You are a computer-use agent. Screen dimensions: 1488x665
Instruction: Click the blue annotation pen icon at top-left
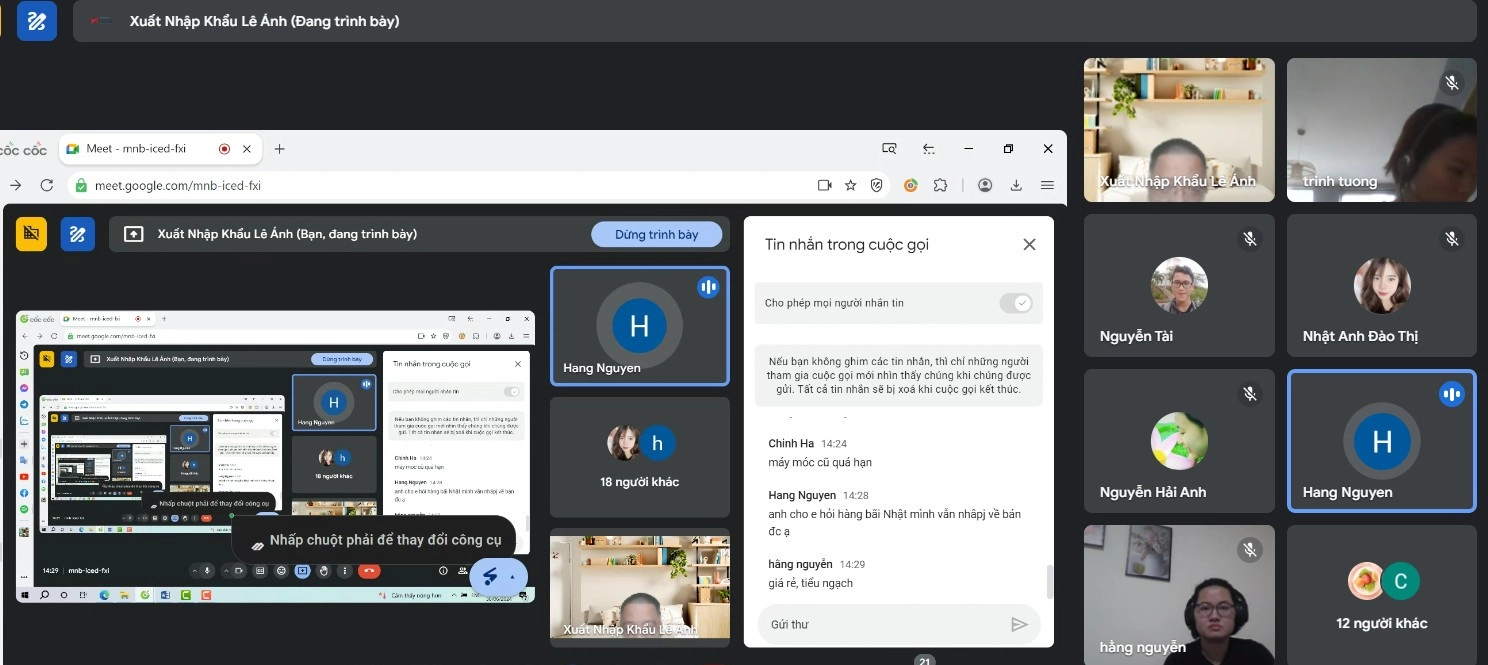pyautogui.click(x=37, y=21)
